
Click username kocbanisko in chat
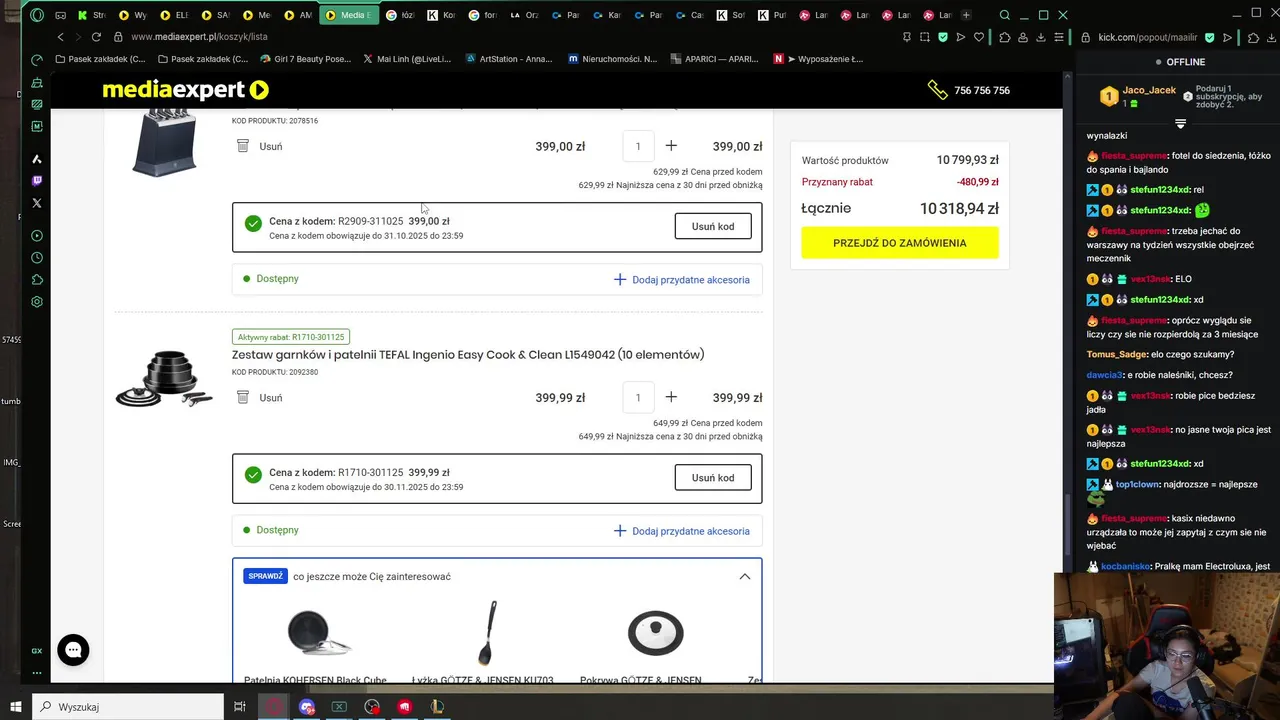pyautogui.click(x=1125, y=566)
